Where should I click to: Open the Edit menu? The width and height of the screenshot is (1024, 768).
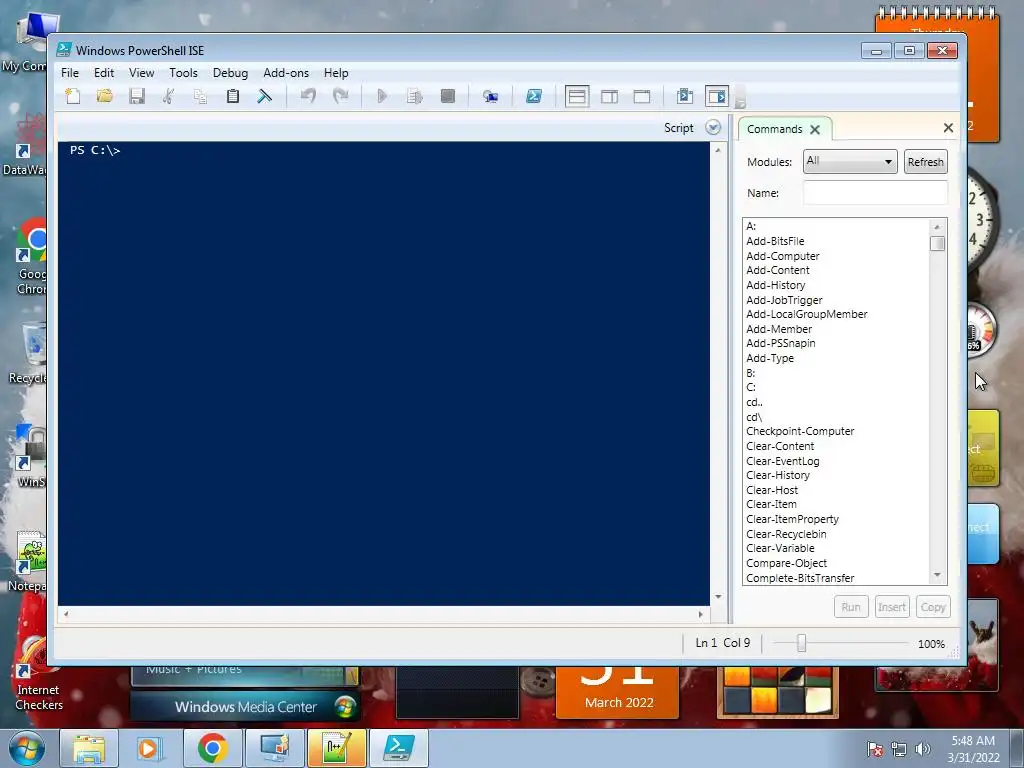point(104,73)
